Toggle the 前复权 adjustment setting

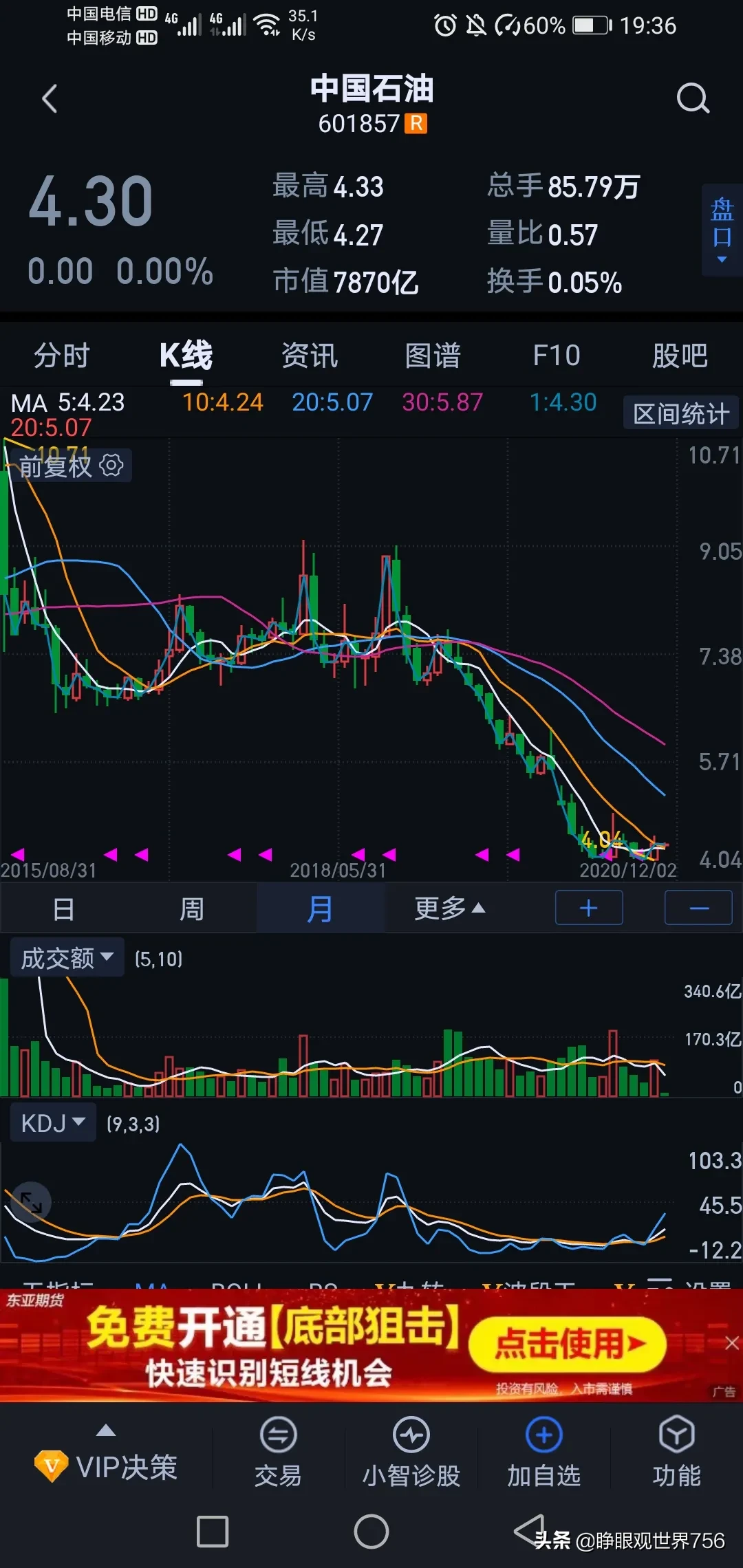click(x=55, y=466)
